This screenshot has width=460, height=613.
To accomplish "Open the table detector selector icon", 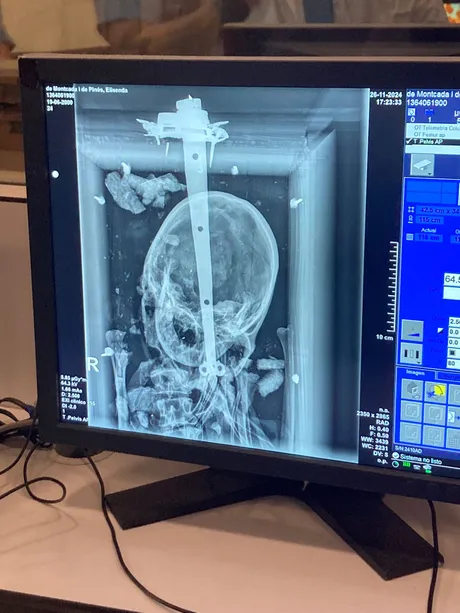I will [422, 165].
